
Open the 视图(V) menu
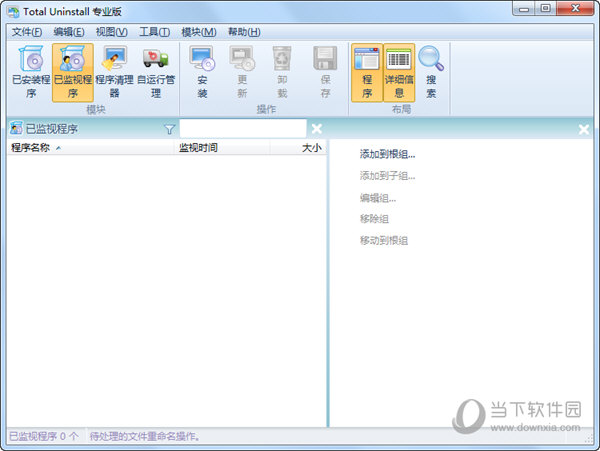(111, 32)
